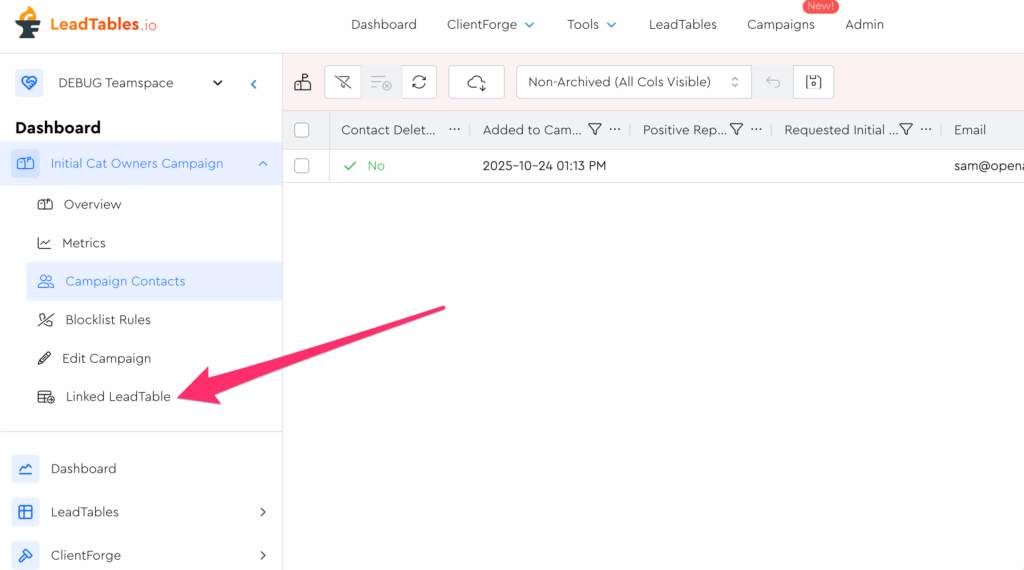Go to Blocklist Rules in sidebar
The width and height of the screenshot is (1024, 570).
[x=107, y=320]
